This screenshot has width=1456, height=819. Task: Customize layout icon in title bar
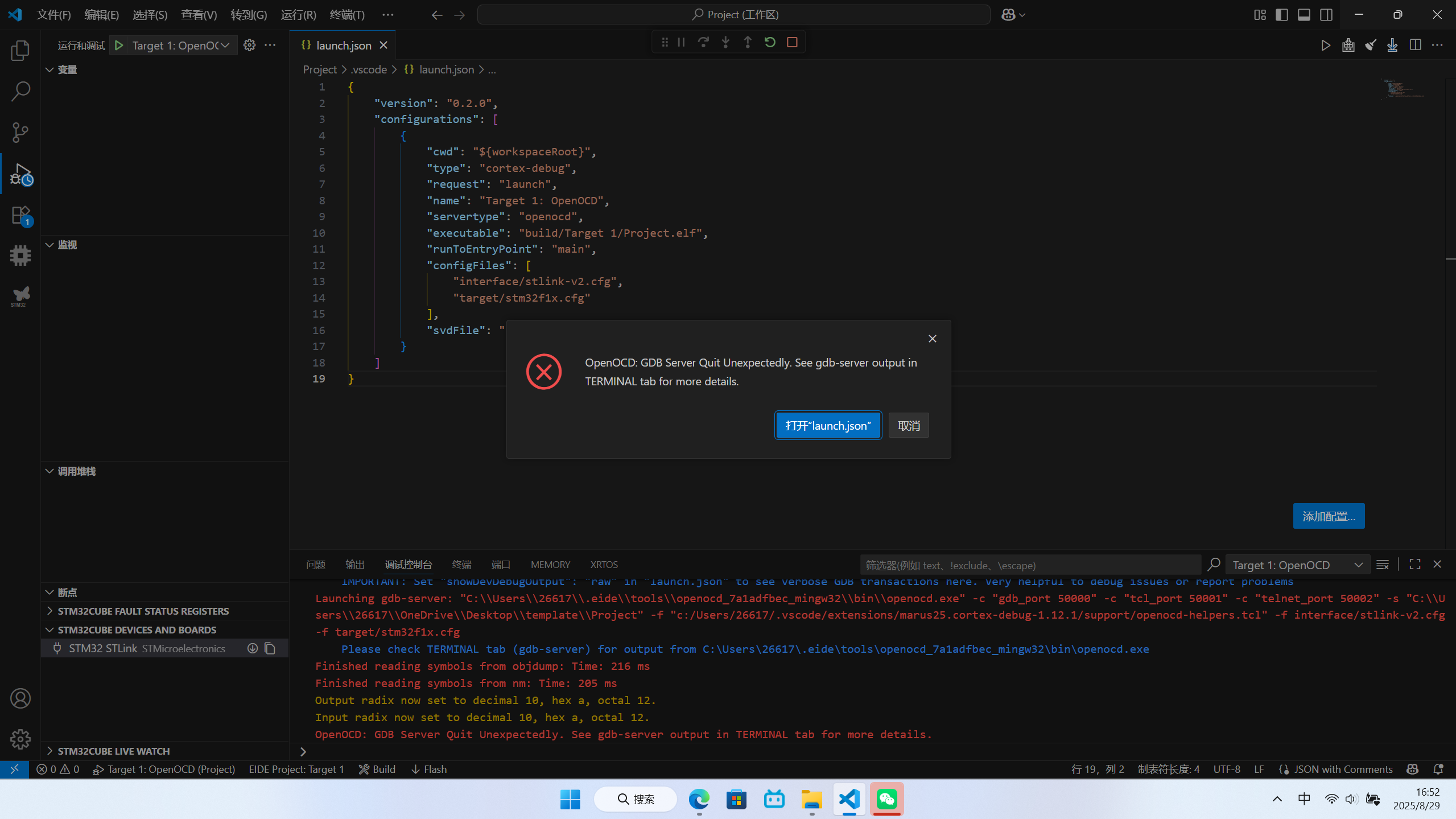(1260, 15)
